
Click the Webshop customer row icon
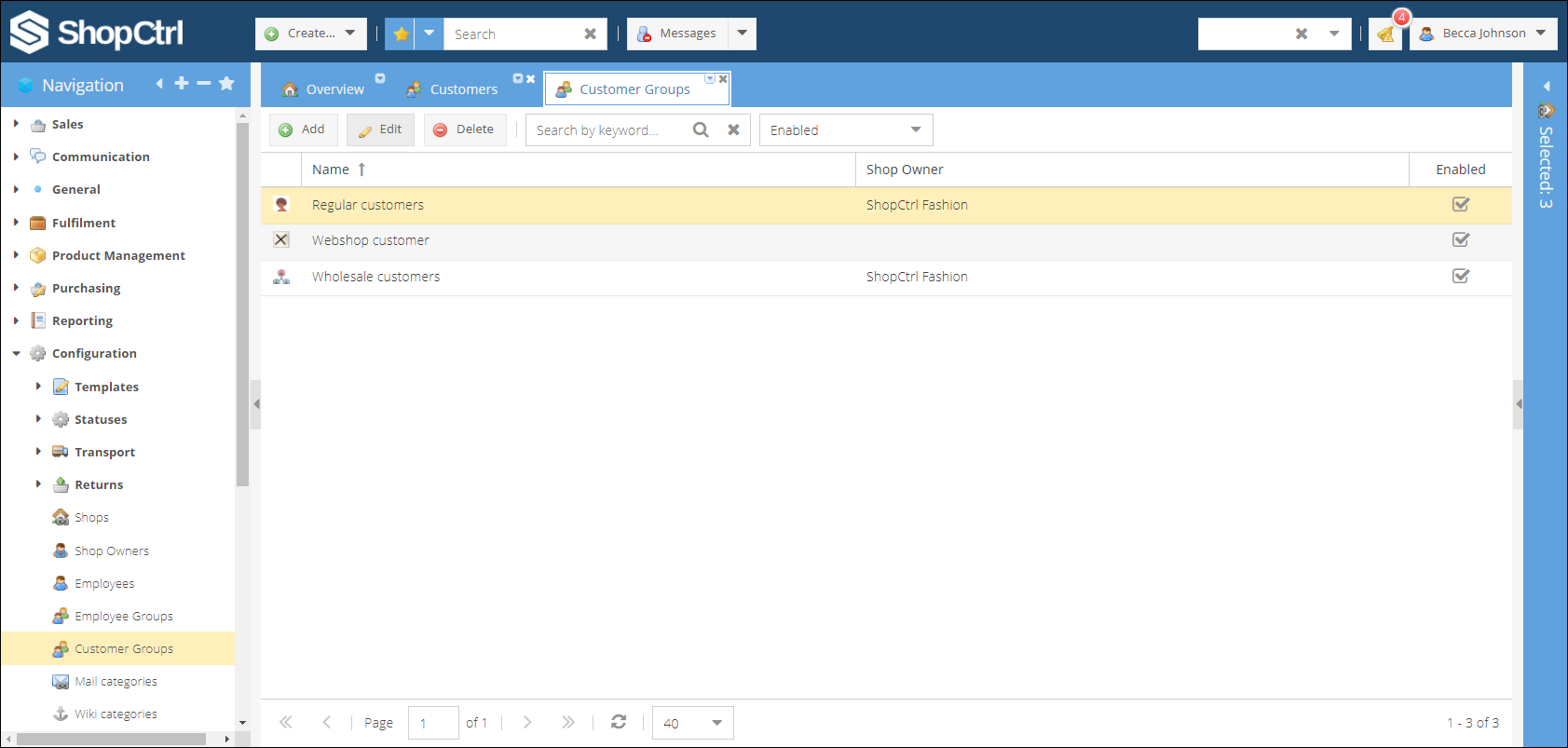click(281, 240)
